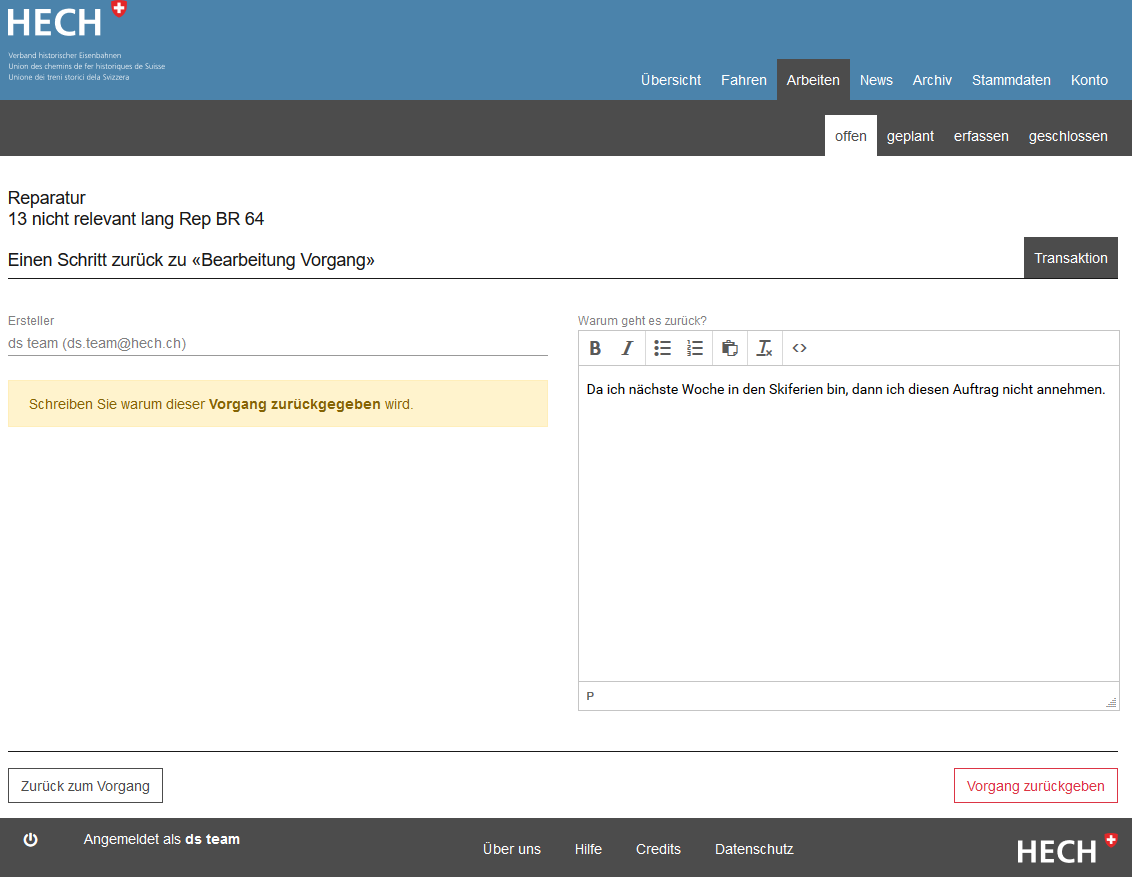This screenshot has height=877, width=1132.
Task: Click the paste as text icon
Action: pyautogui.click(x=730, y=348)
